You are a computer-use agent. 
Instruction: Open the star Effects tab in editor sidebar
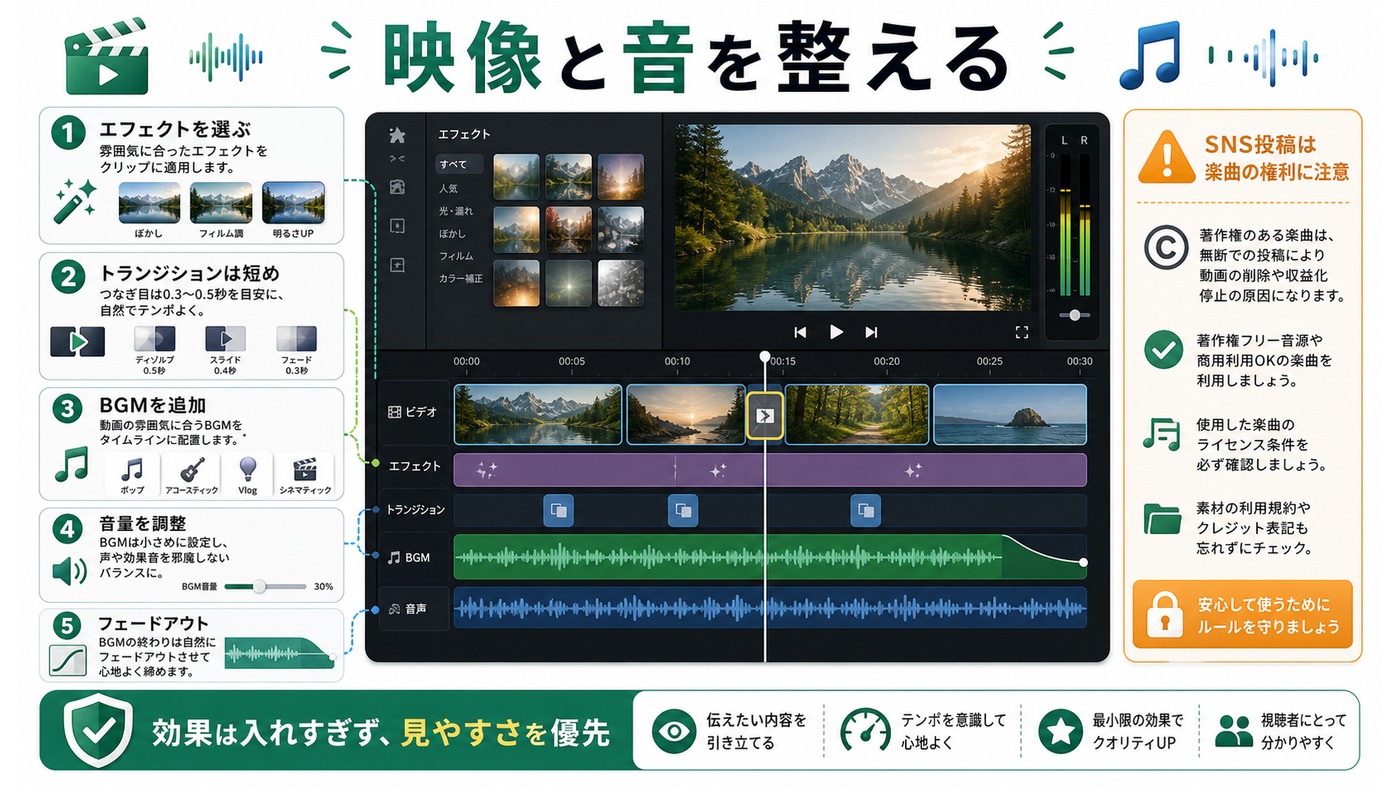pos(397,135)
